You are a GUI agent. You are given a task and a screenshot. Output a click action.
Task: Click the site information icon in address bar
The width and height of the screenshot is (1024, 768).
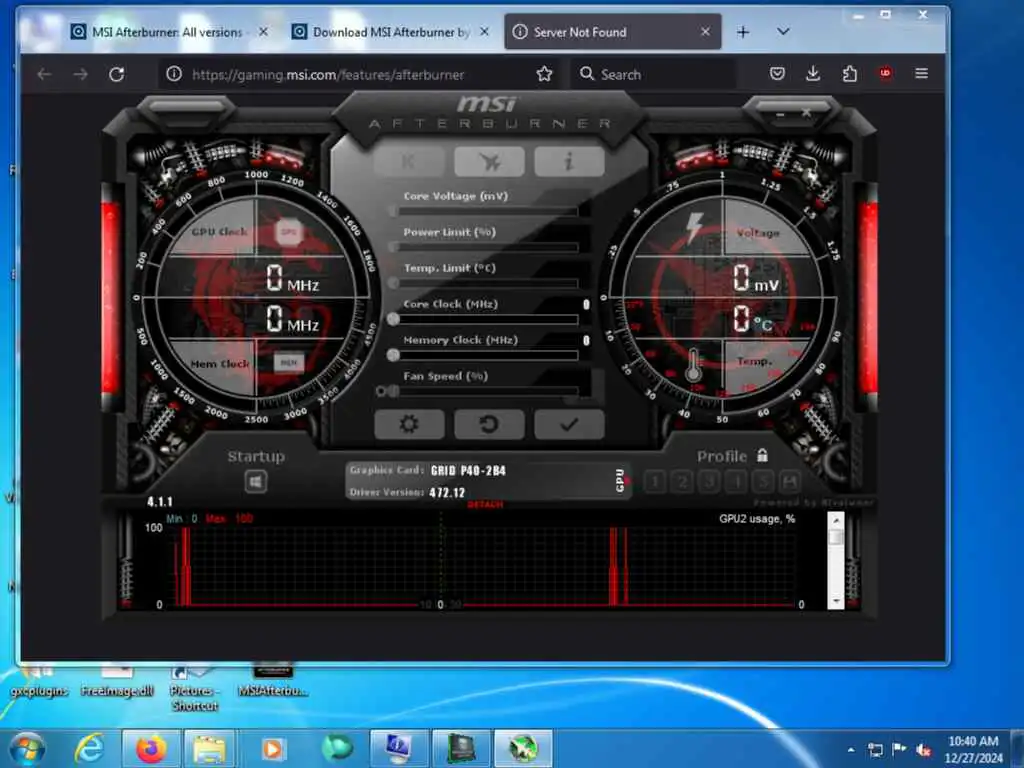[174, 74]
